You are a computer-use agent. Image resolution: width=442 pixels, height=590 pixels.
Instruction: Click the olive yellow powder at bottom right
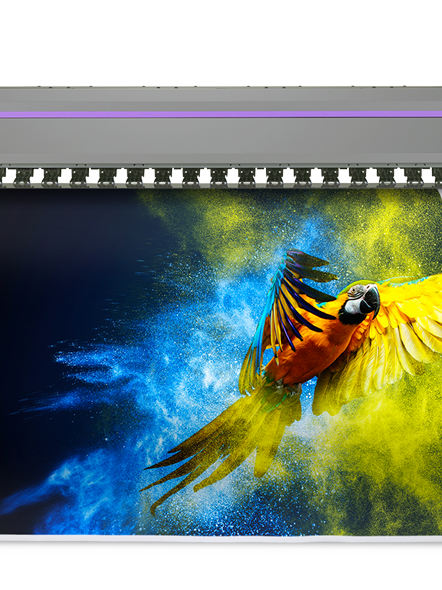[376, 482]
